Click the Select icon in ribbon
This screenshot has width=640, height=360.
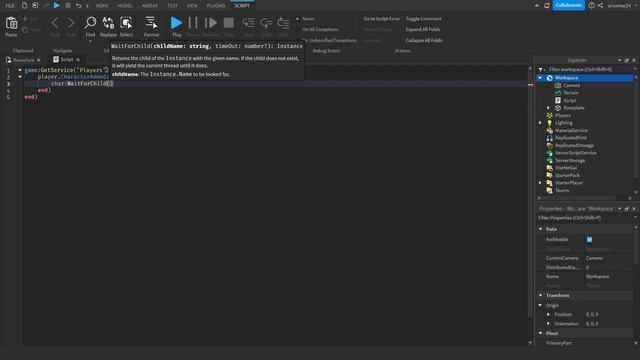point(126,23)
